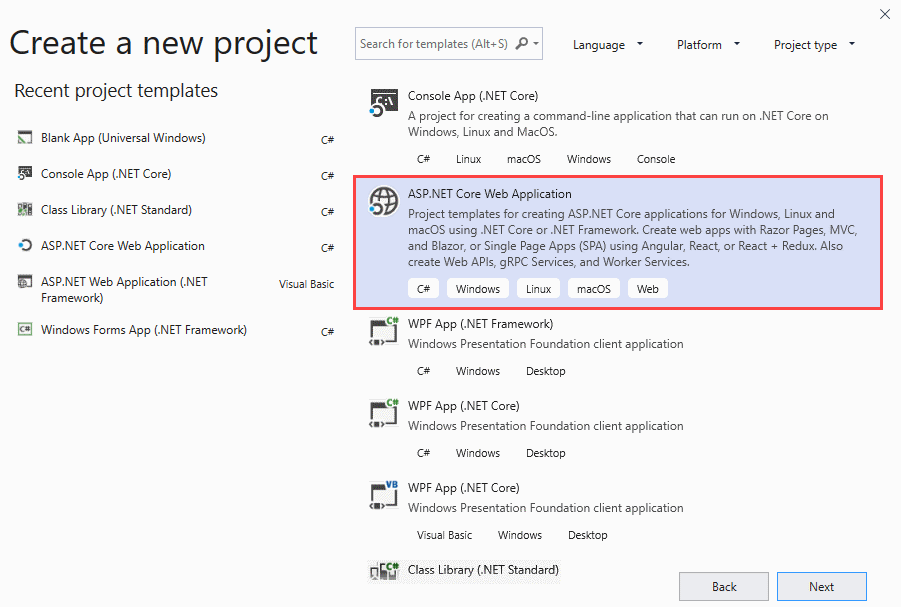Select recent Class Library (.NET Standard) template
Image resolution: width=901 pixels, height=607 pixels.
click(x=176, y=210)
